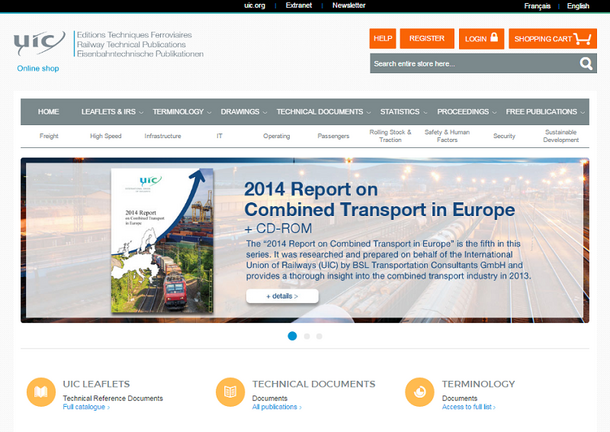The width and height of the screenshot is (610, 432).
Task: Expand the Terminology dropdown arrow
Action: (209, 112)
